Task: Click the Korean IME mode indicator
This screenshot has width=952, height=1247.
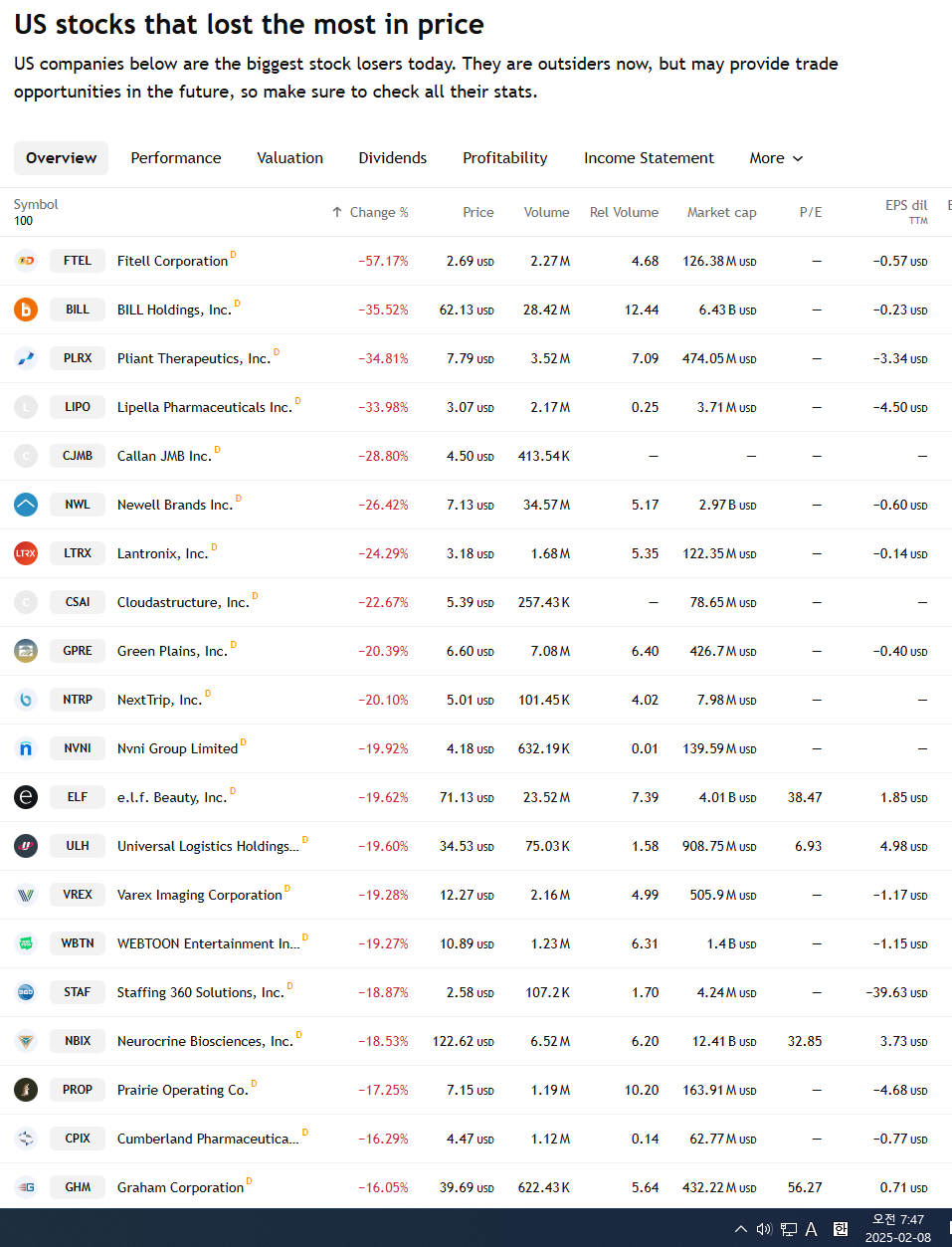Action: point(841,1229)
